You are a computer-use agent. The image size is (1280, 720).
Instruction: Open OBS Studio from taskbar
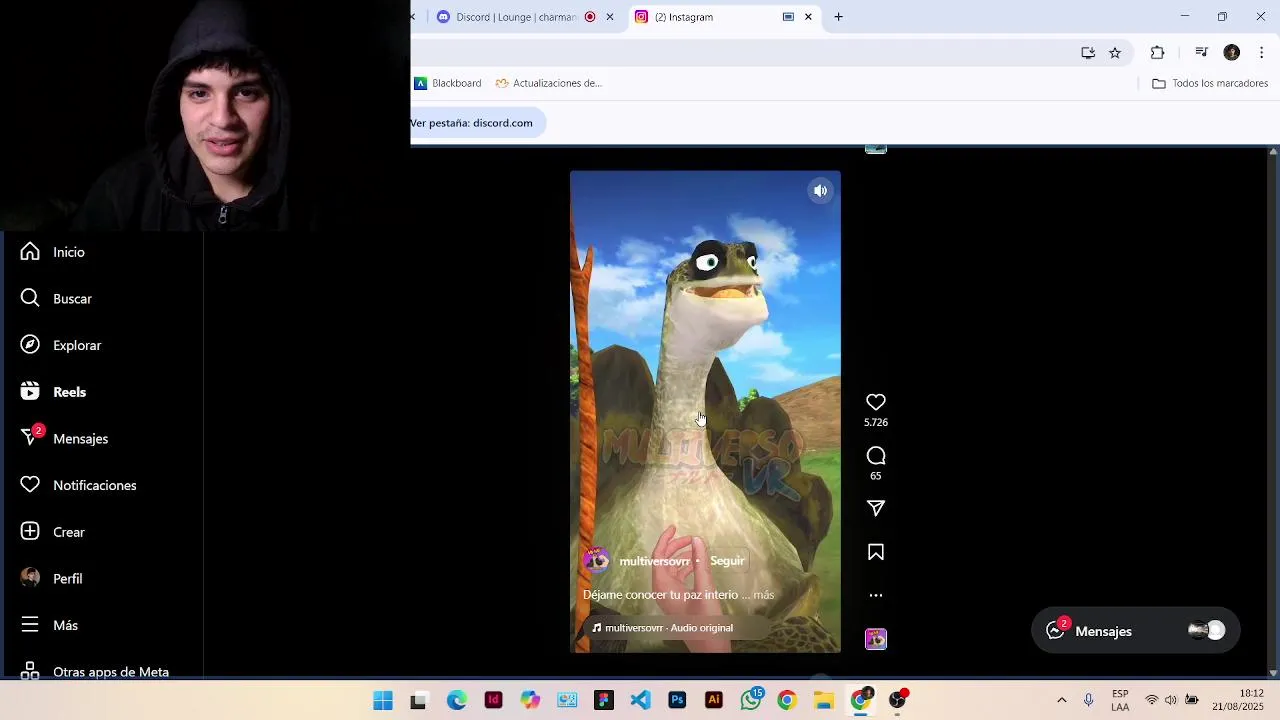(x=898, y=701)
